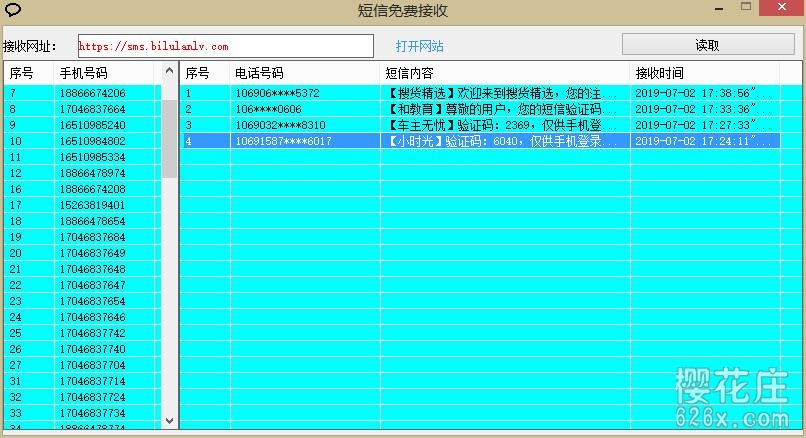The height and width of the screenshot is (438, 806).
Task: Click the chat bubble app icon
Action: pos(12,9)
